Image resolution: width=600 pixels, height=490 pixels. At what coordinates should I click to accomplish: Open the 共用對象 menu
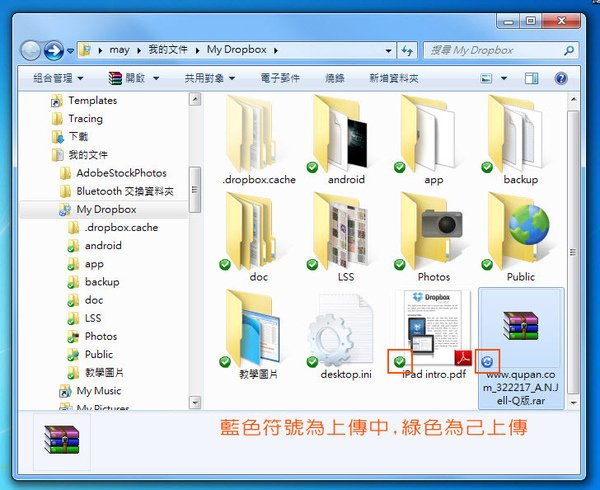pos(210,78)
